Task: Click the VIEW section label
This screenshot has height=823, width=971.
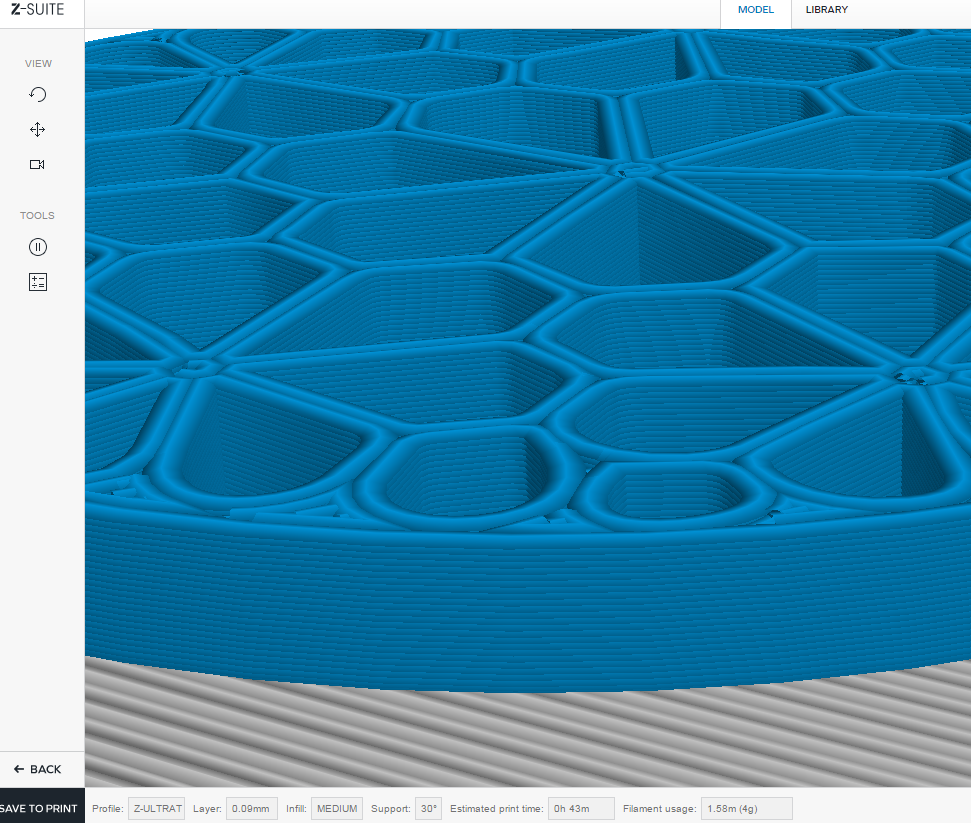Action: [x=38, y=64]
